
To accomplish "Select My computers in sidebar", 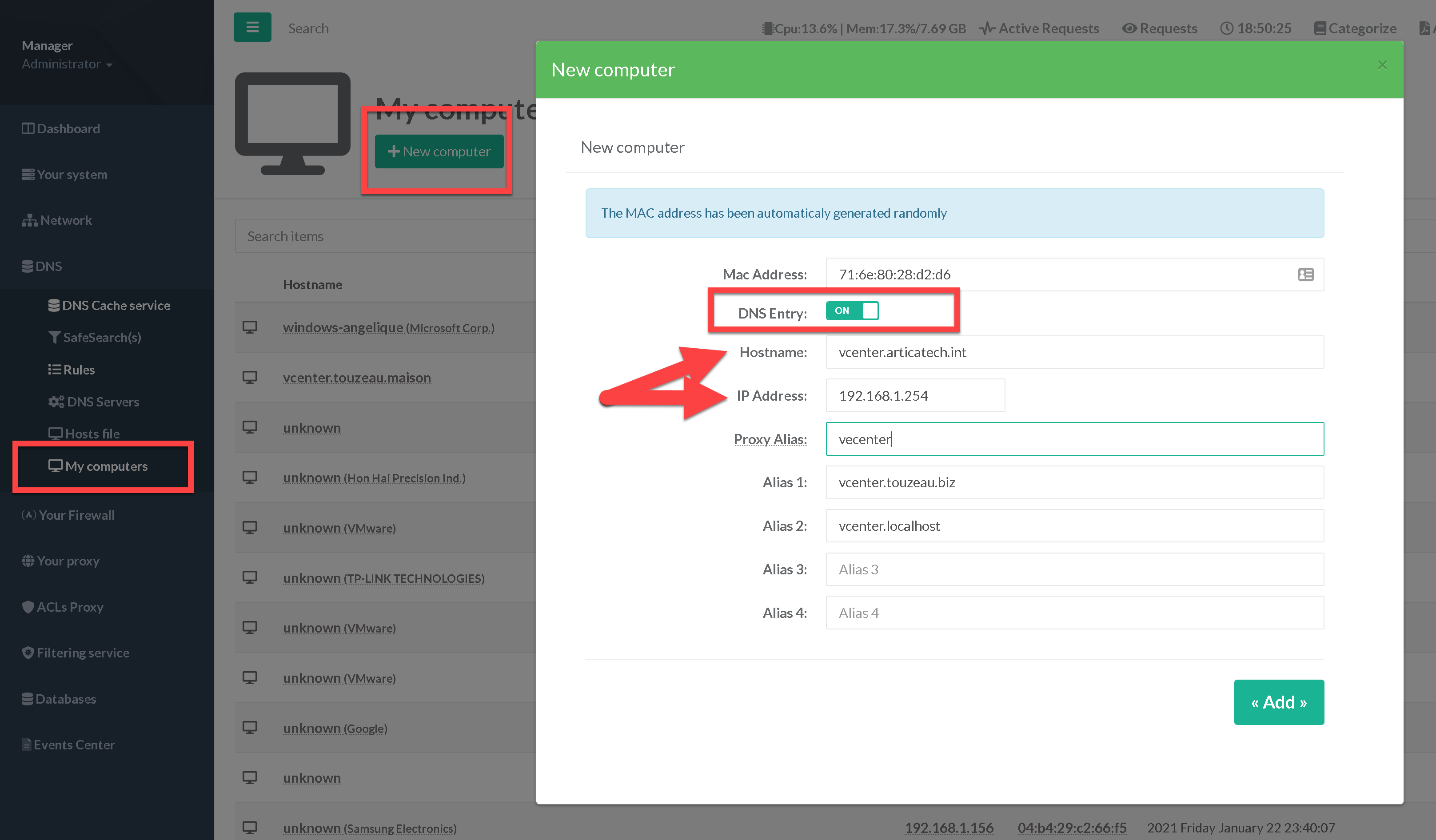I will (x=99, y=466).
